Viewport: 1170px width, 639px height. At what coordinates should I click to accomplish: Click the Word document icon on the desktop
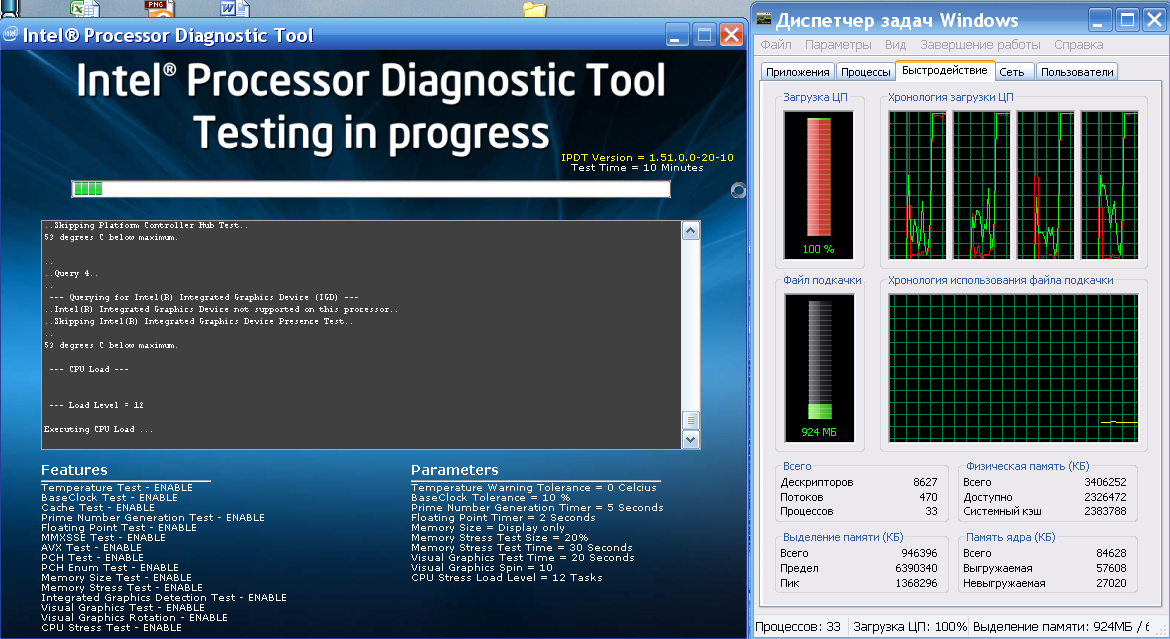coord(235,8)
